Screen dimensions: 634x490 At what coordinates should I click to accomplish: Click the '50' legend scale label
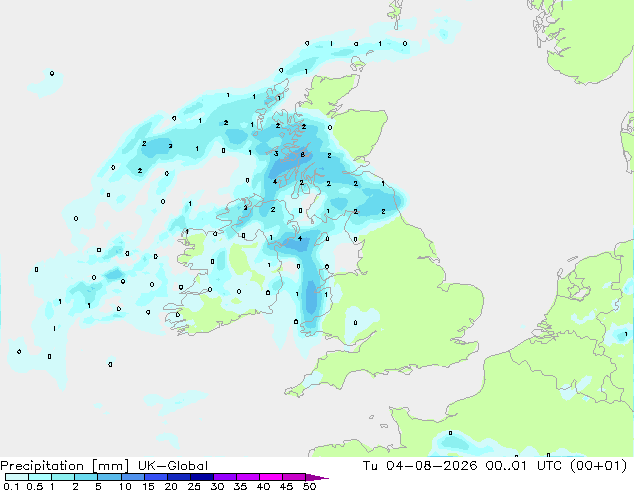pos(310,486)
